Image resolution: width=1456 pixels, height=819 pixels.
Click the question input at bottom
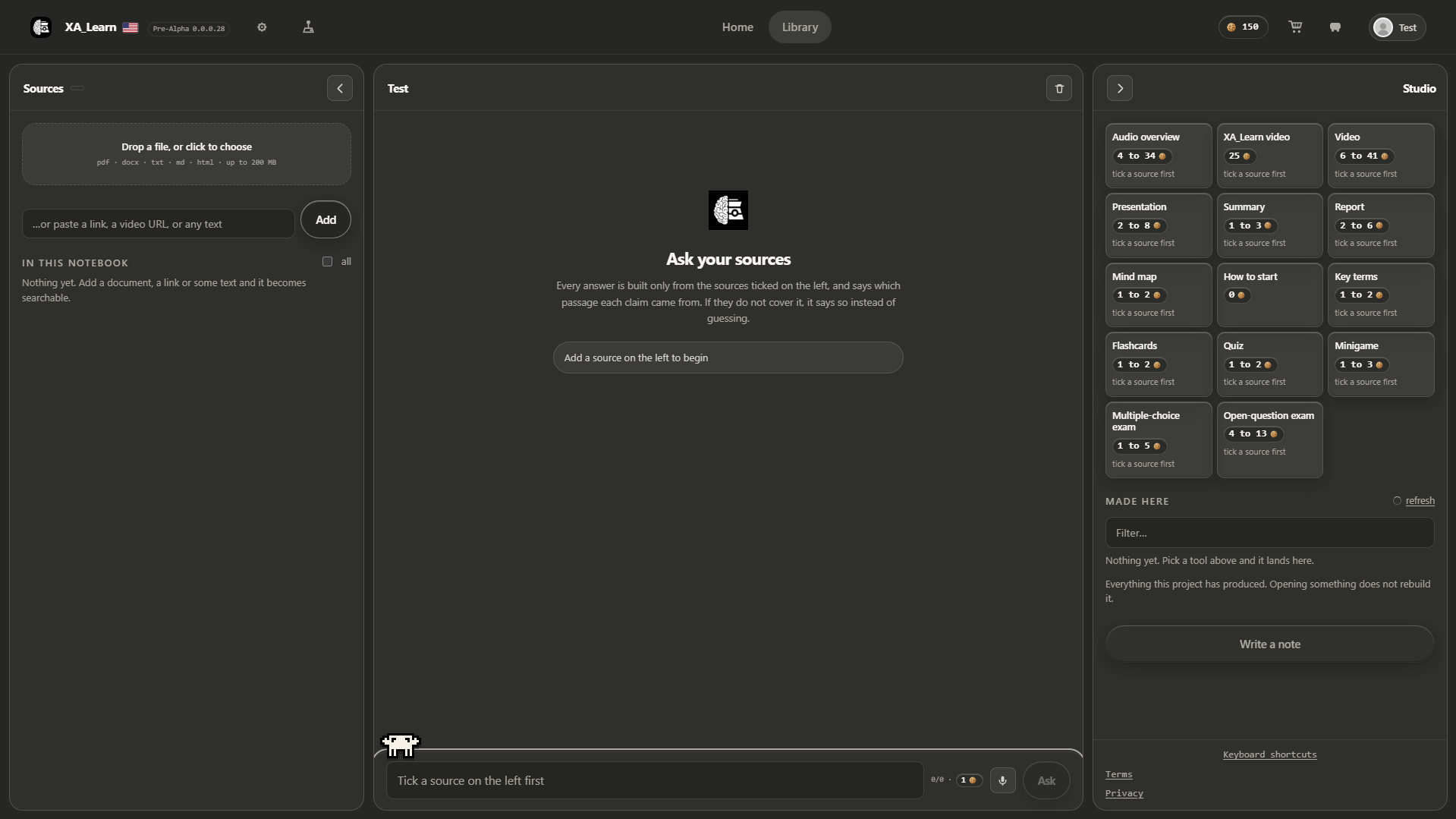655,780
